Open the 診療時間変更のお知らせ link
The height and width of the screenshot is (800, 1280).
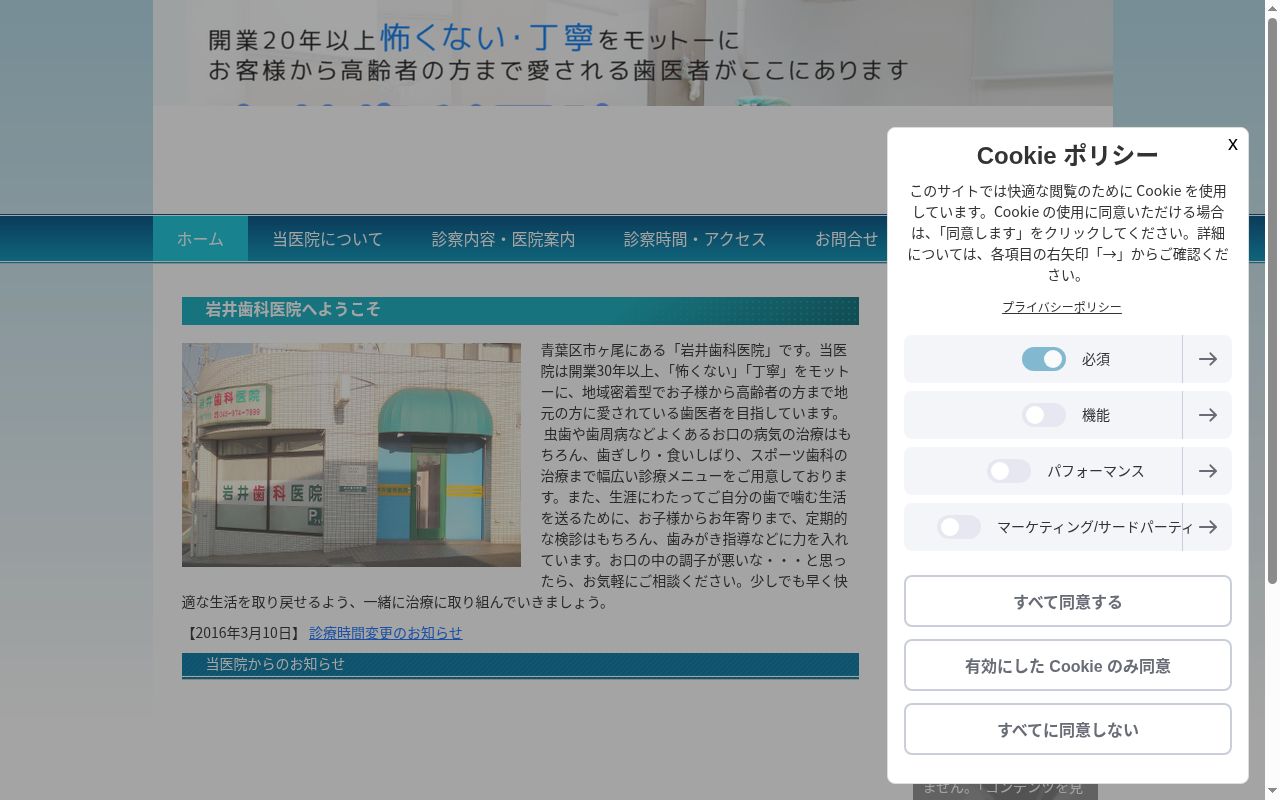pos(386,633)
